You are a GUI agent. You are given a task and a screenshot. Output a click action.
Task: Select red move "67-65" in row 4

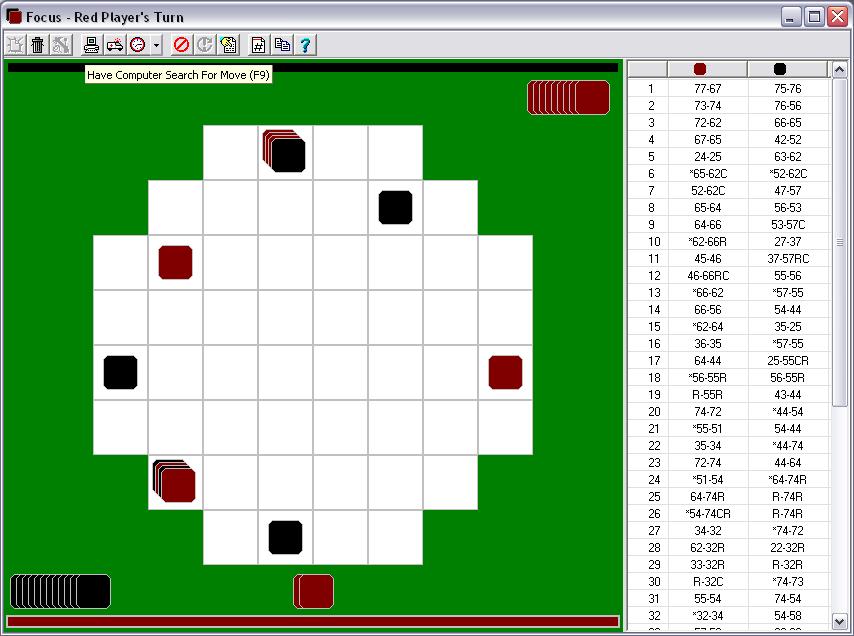click(707, 139)
